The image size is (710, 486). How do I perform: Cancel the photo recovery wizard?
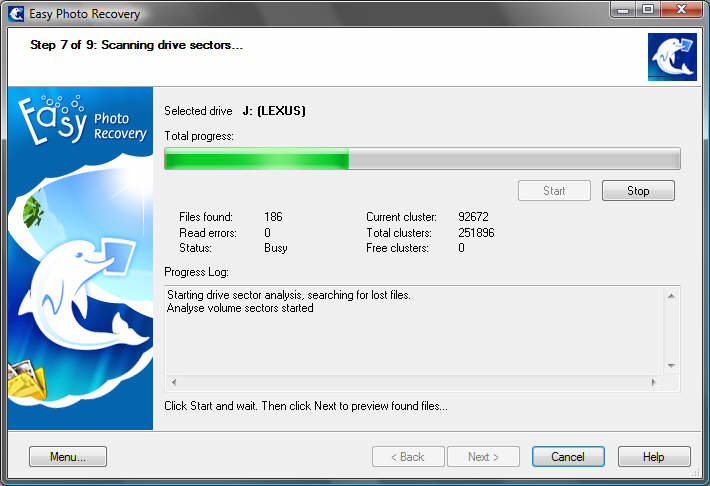(x=568, y=457)
